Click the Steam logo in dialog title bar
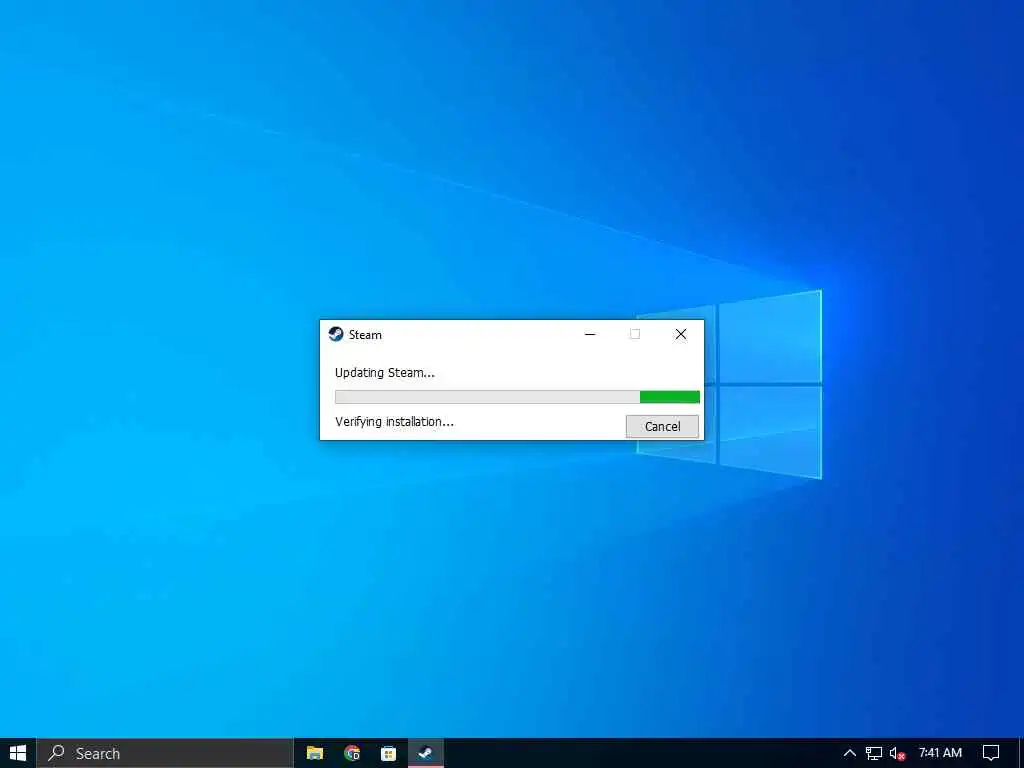1024x768 pixels. pos(336,334)
